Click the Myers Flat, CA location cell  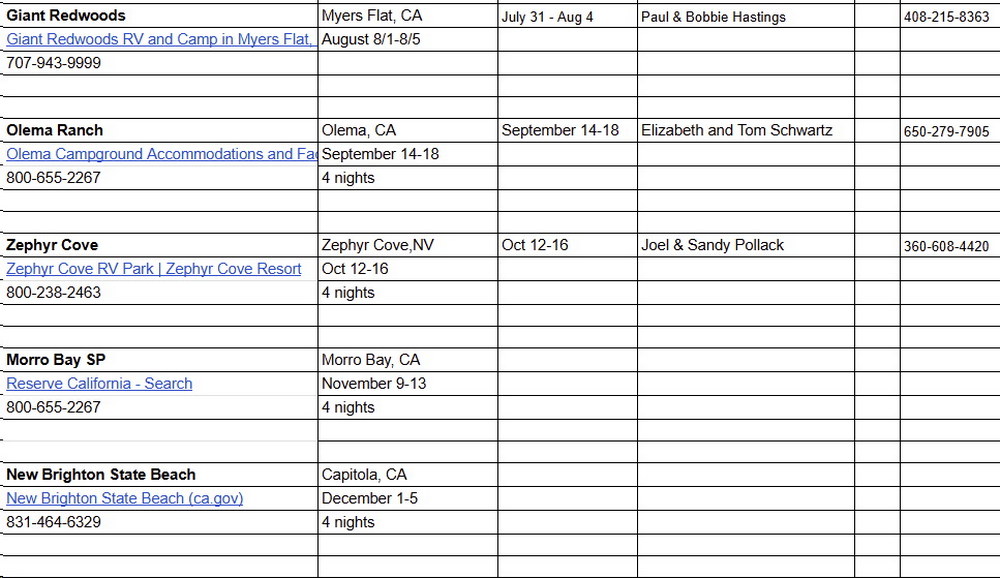pyautogui.click(x=372, y=16)
